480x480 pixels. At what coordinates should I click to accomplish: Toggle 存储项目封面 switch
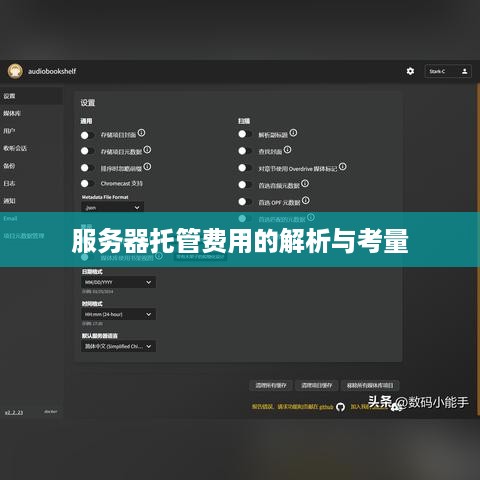coord(88,135)
